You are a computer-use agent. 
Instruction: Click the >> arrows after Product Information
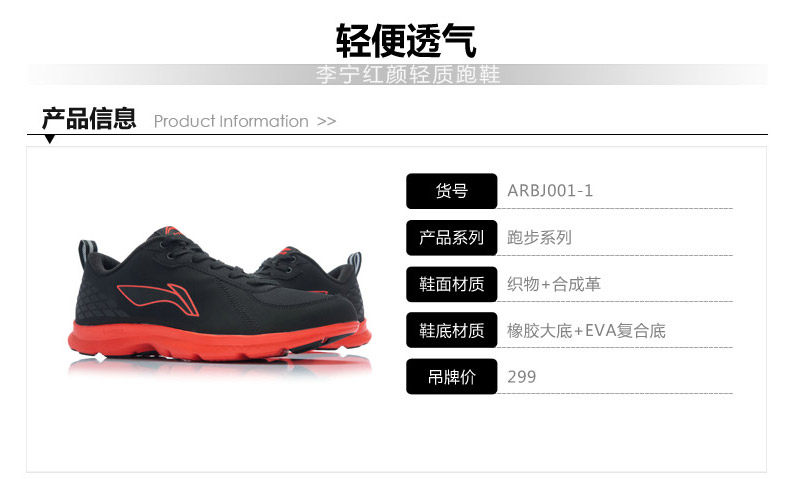326,121
